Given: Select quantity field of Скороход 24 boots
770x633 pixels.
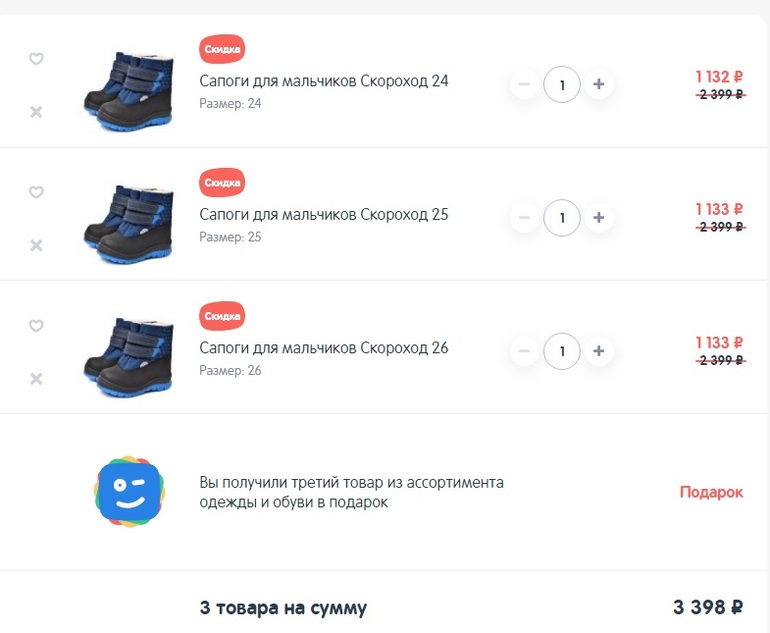Looking at the screenshot, I should click(x=562, y=84).
